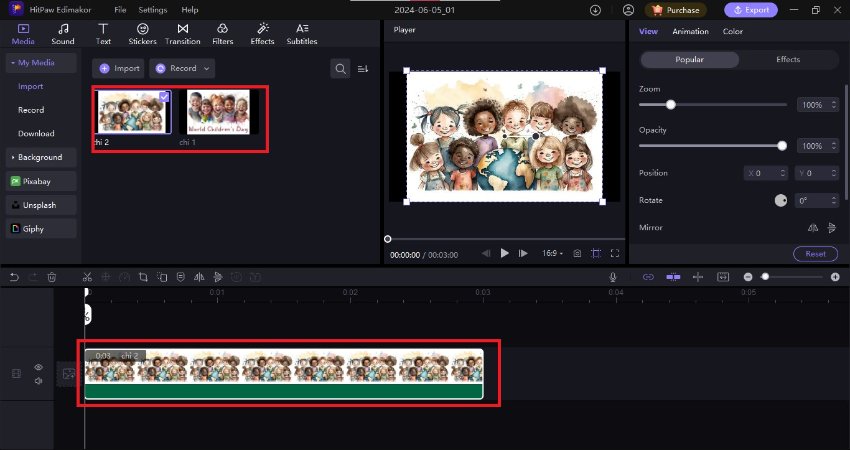This screenshot has height=450, width=850.
Task: Click the search icon in media panel
Action: 340,69
